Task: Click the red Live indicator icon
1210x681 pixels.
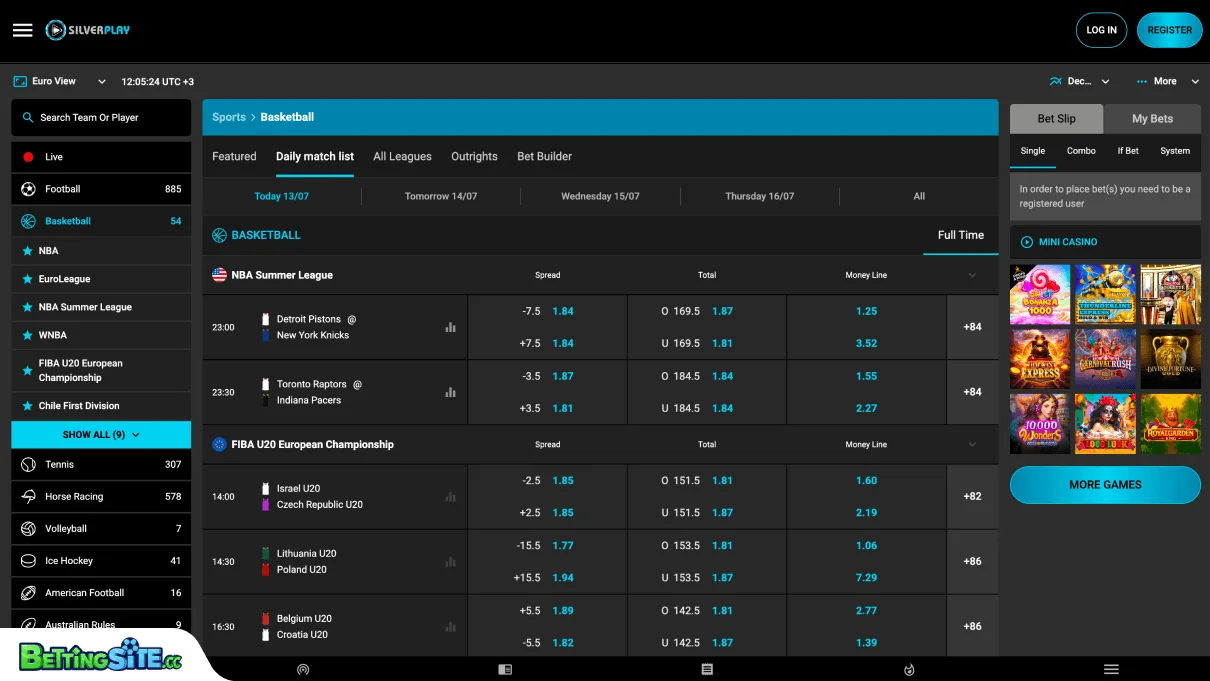Action: point(28,157)
